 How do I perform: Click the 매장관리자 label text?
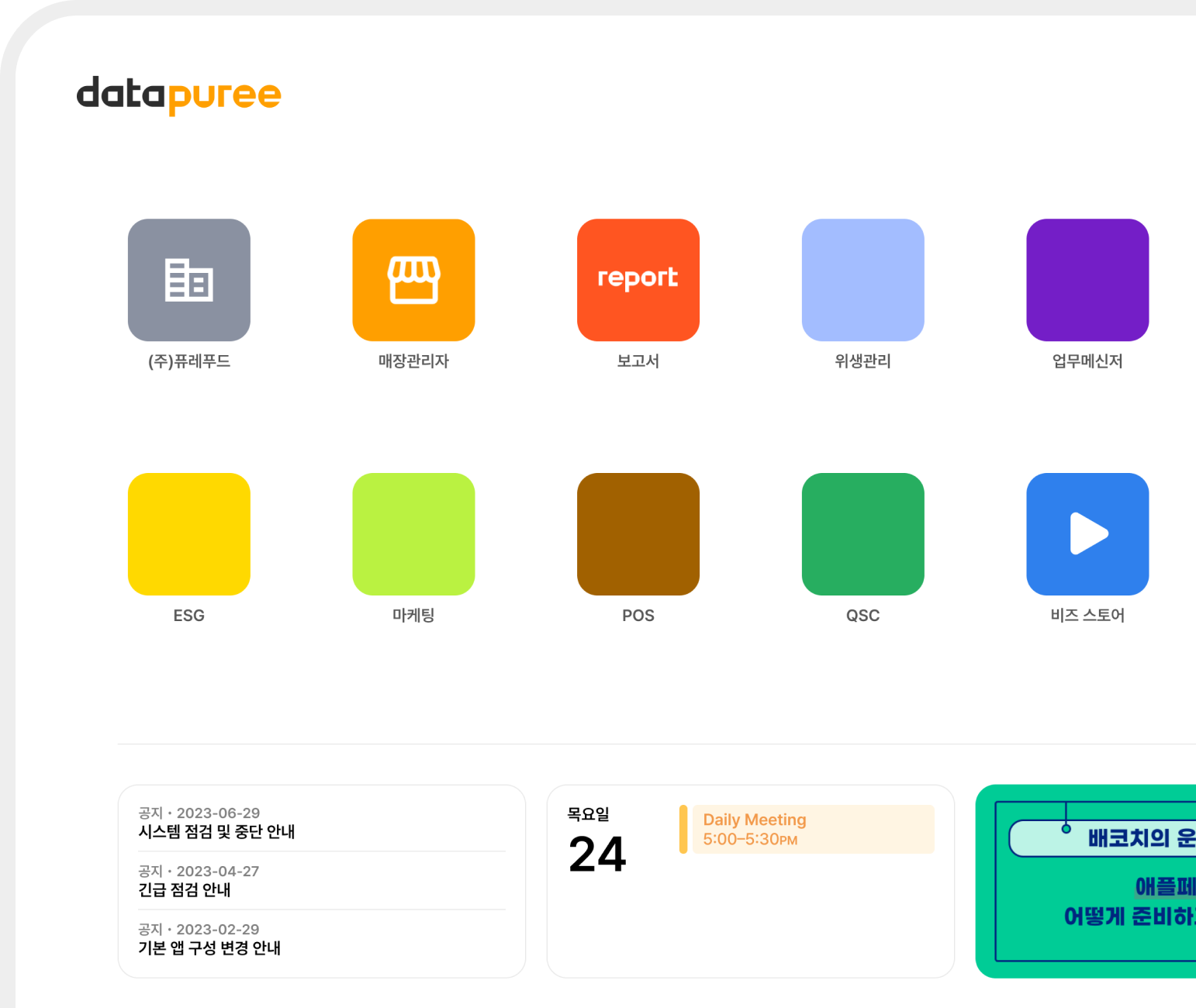point(413,361)
